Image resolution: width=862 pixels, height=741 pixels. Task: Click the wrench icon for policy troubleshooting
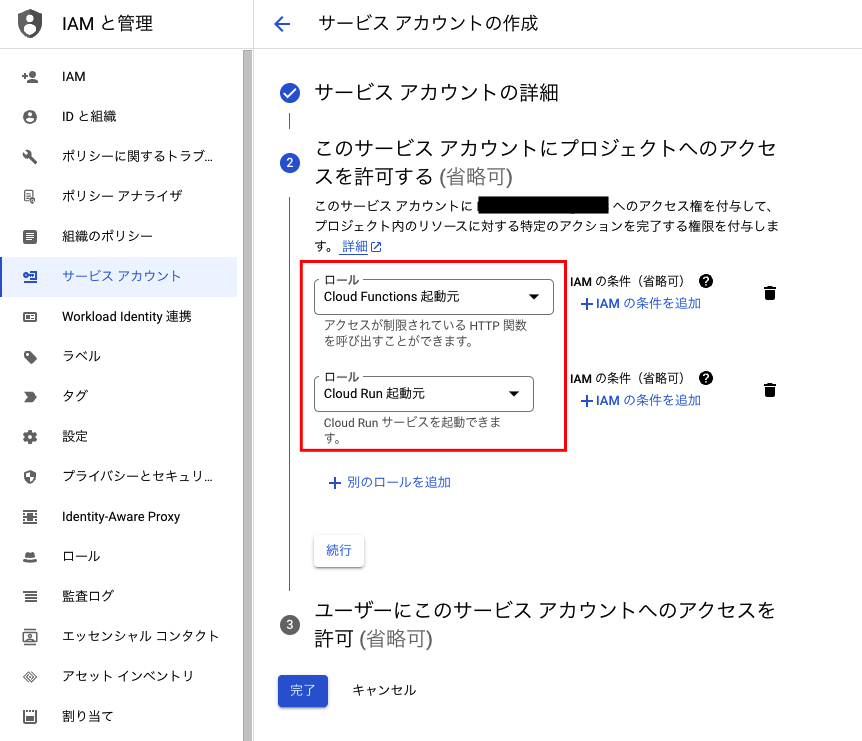[30, 157]
